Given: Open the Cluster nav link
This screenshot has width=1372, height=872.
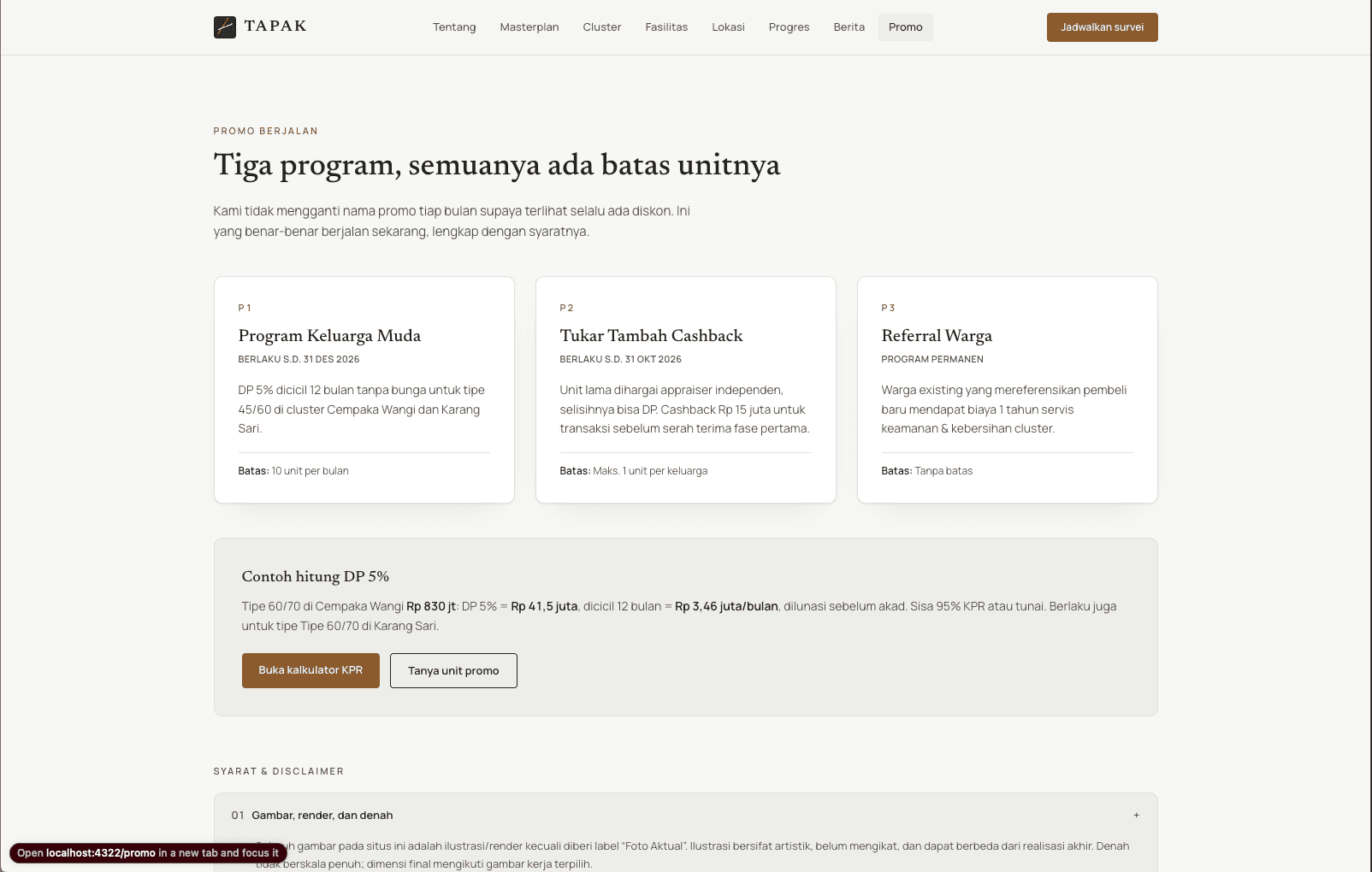Looking at the screenshot, I should click(x=602, y=27).
